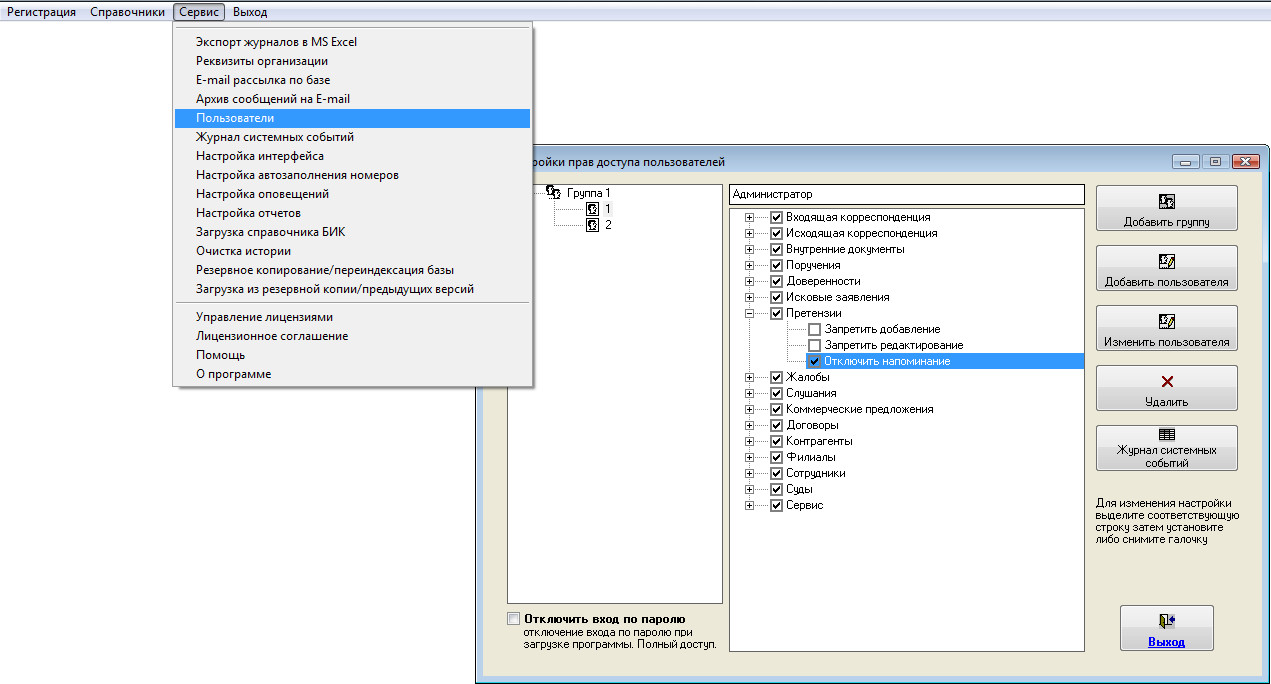
Task: Toggle Жалобы checkbox
Action: [x=776, y=377]
